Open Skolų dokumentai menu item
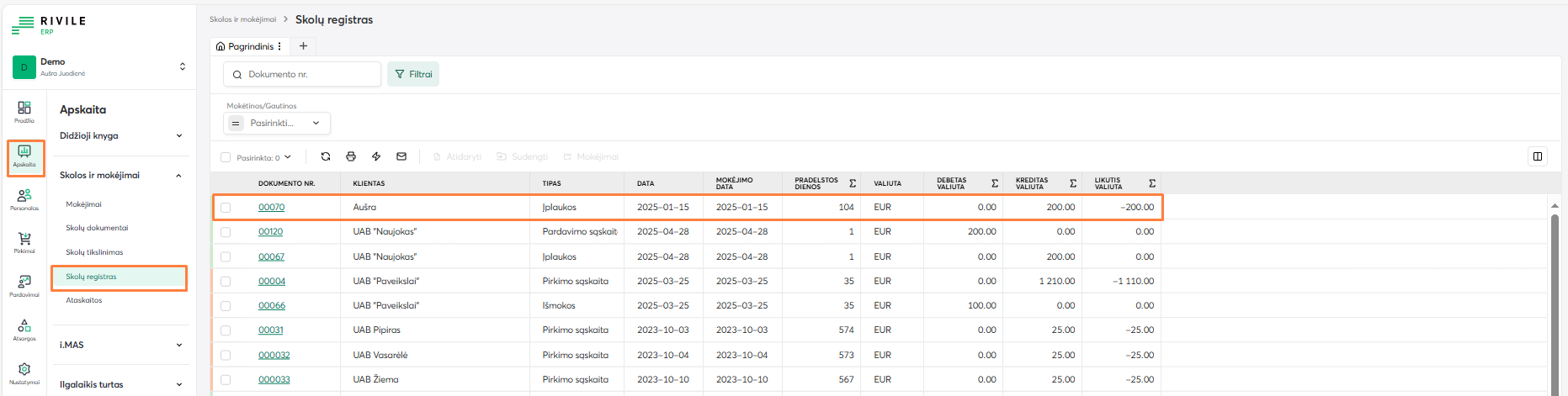 pyautogui.click(x=97, y=228)
